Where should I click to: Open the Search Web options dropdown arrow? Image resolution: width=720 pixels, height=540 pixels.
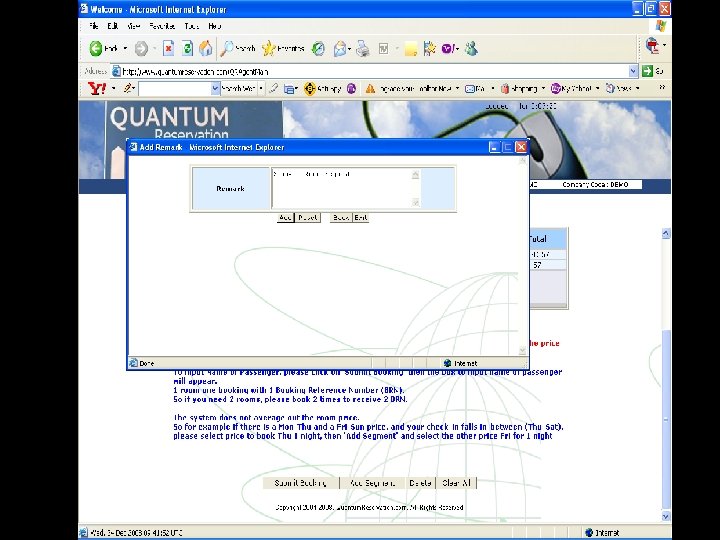pyautogui.click(x=261, y=88)
